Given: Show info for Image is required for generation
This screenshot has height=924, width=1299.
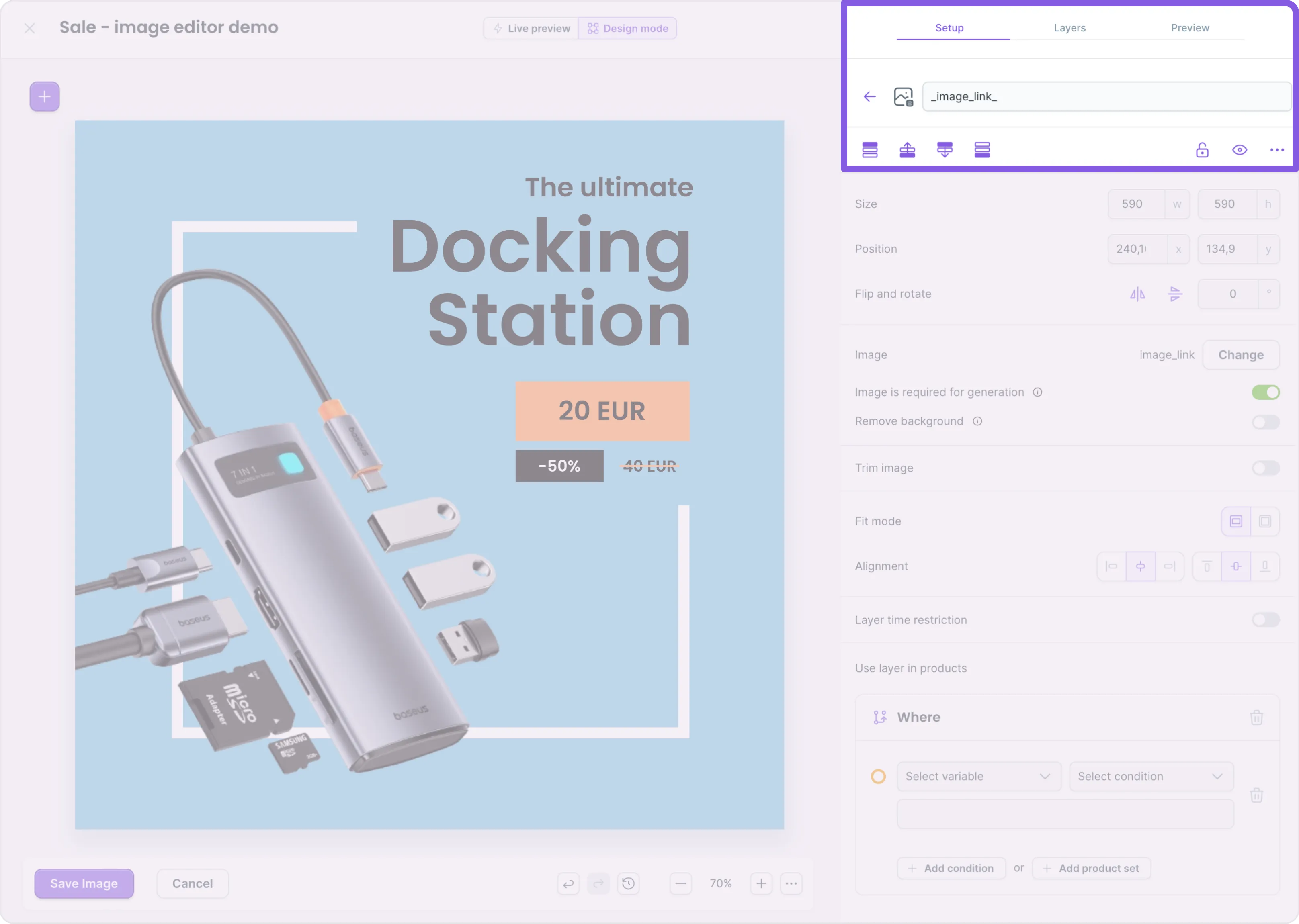Looking at the screenshot, I should point(1038,392).
